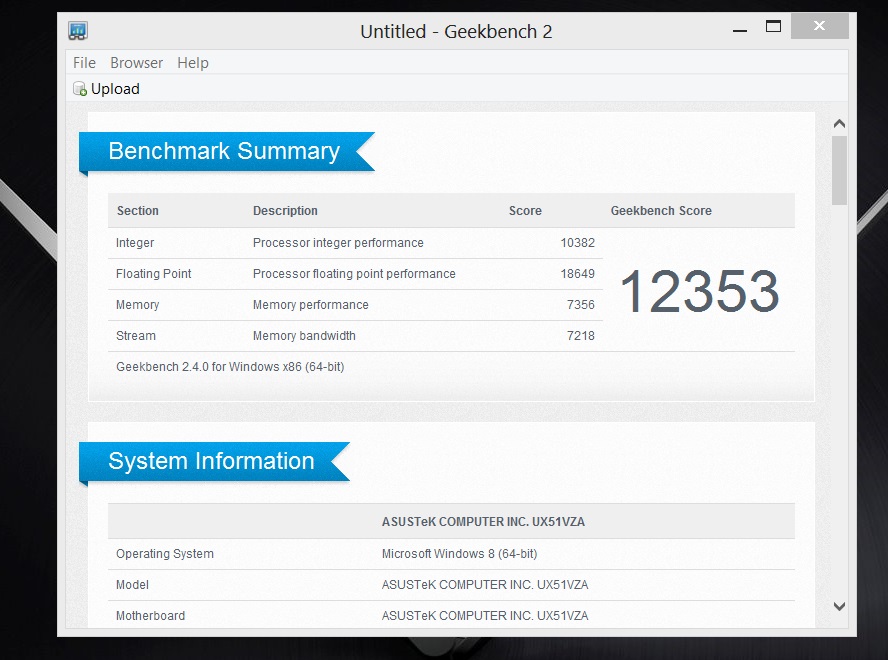
Task: Open the Help menu
Action: [x=193, y=63]
